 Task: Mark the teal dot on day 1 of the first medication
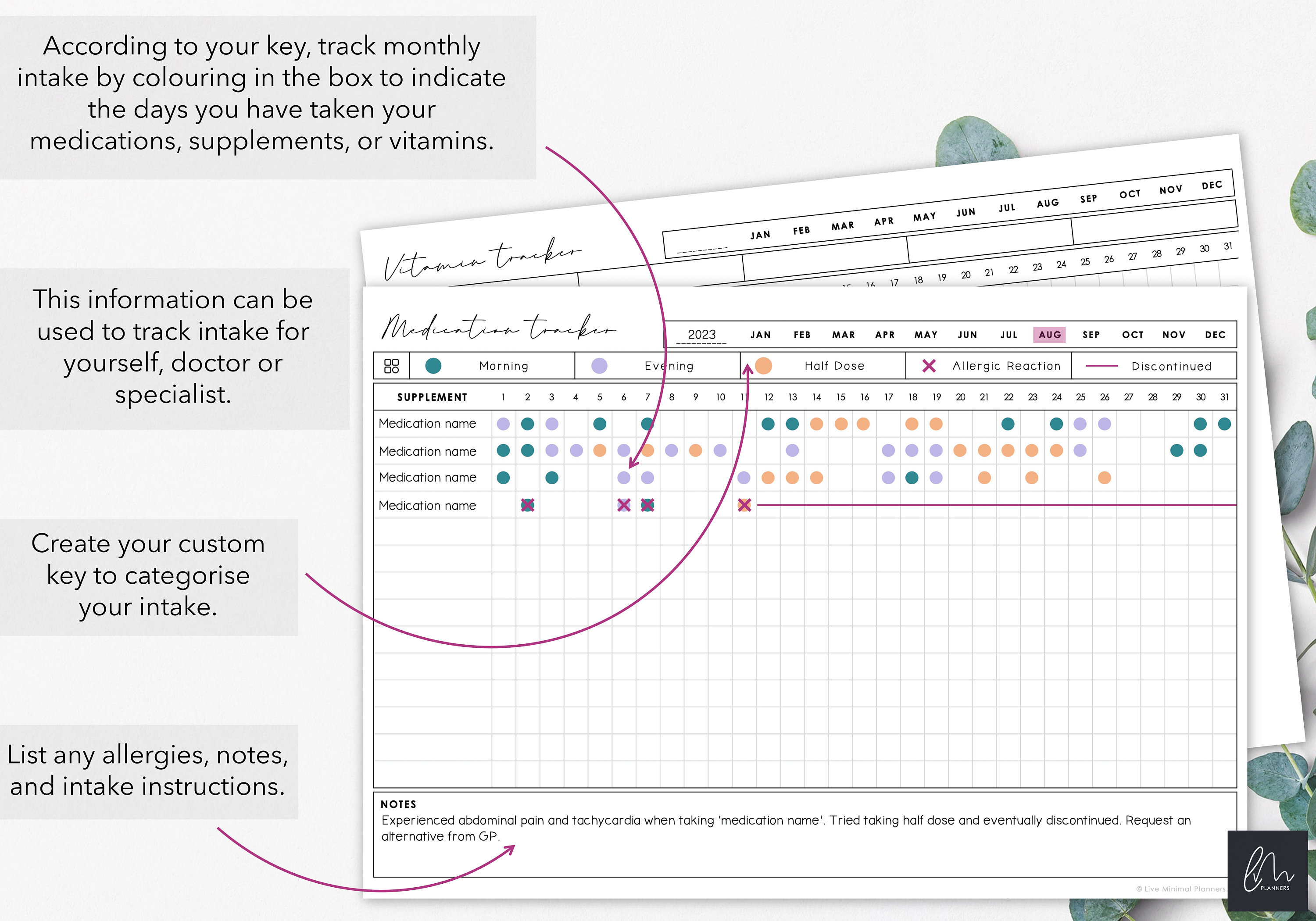[503, 424]
